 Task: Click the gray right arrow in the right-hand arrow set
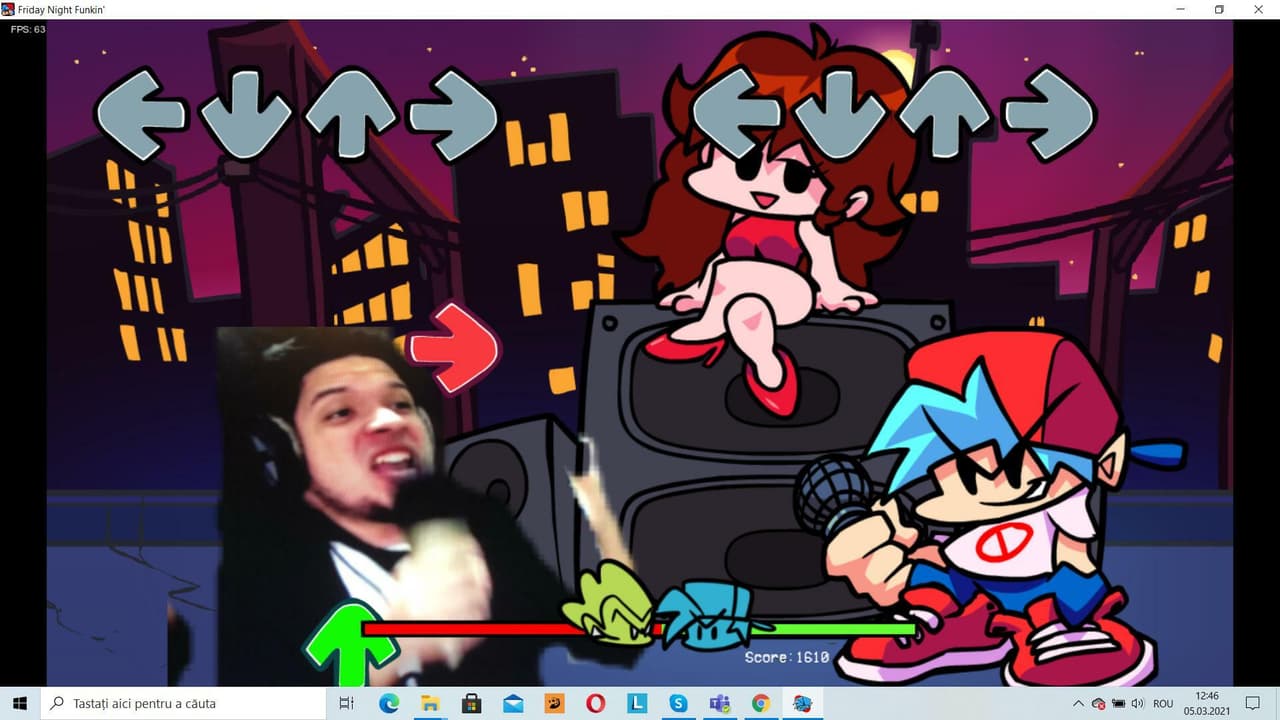pos(1049,114)
